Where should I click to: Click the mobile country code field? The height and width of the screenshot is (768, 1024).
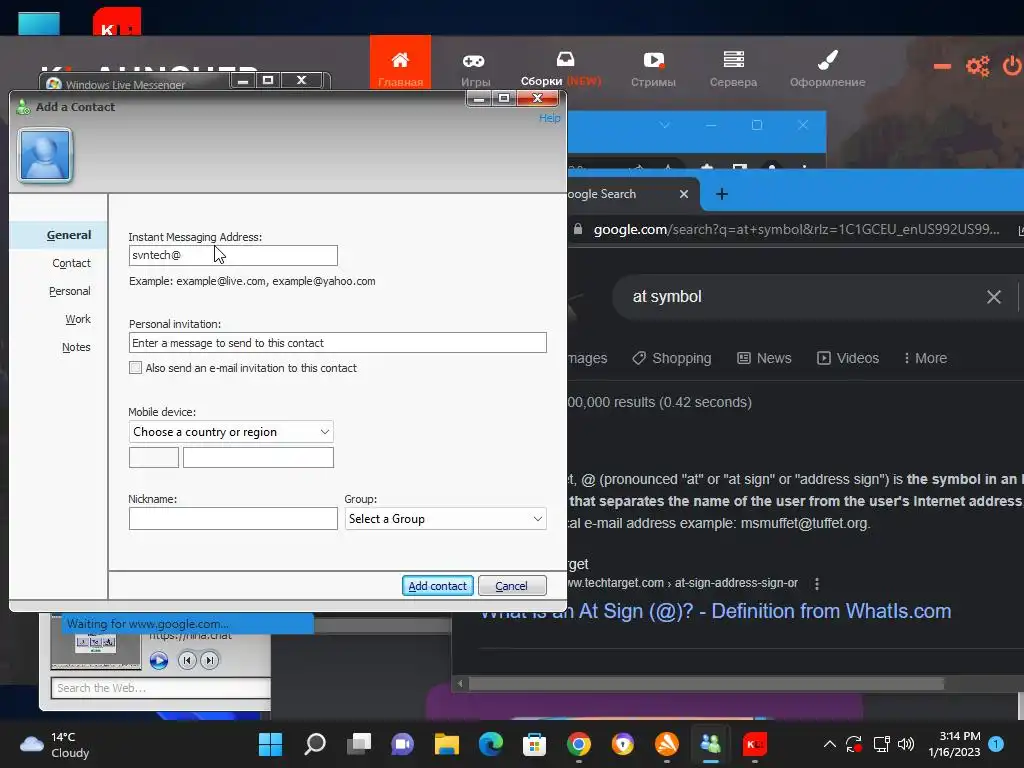coord(153,457)
